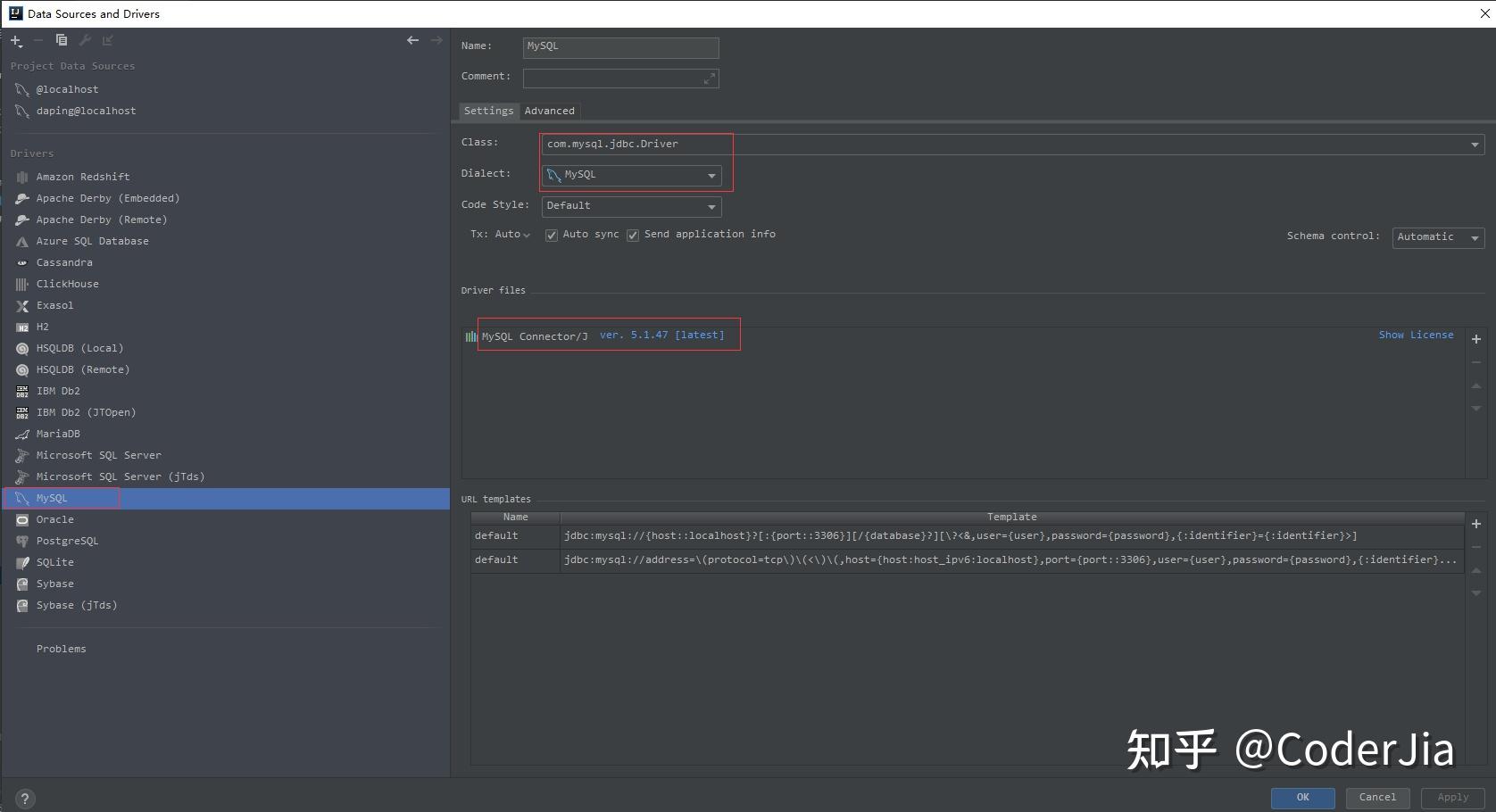Open the driver Class dropdown

click(x=1474, y=145)
